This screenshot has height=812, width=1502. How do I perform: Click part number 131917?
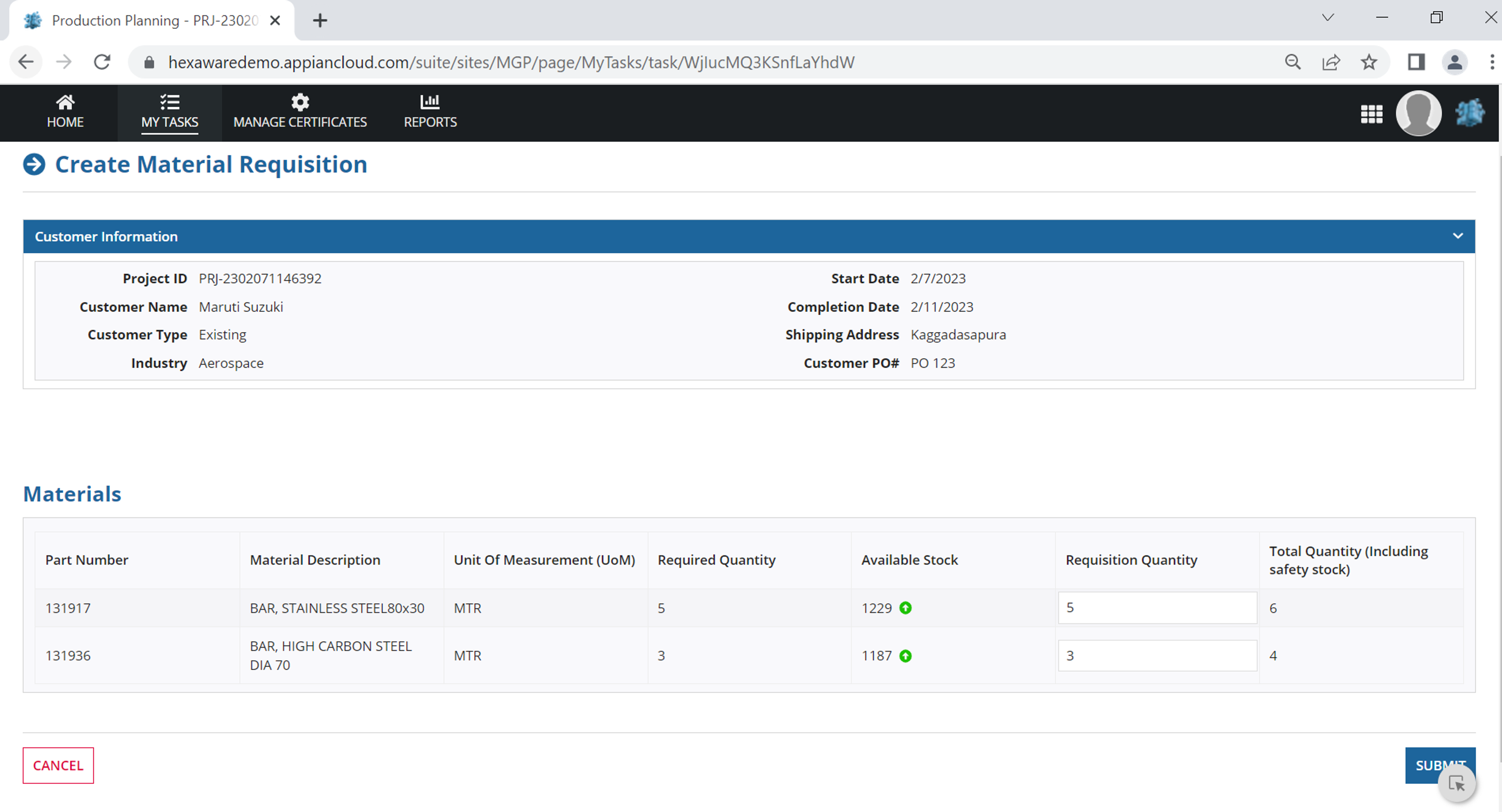(x=68, y=608)
